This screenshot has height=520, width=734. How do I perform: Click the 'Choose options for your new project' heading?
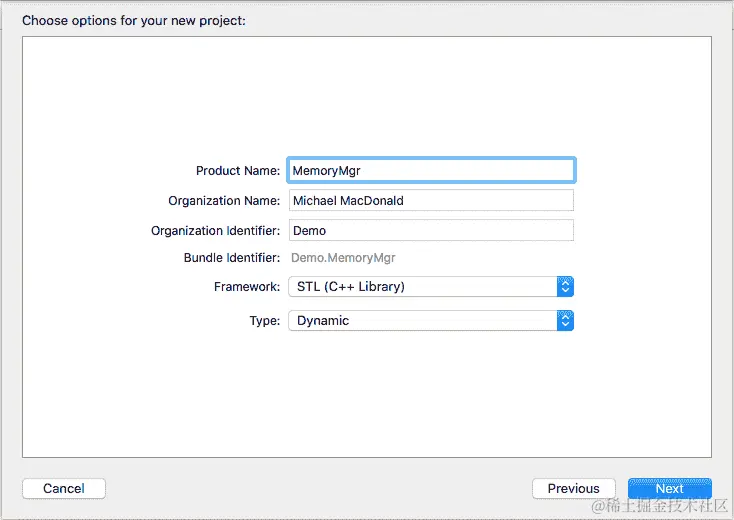point(134,21)
